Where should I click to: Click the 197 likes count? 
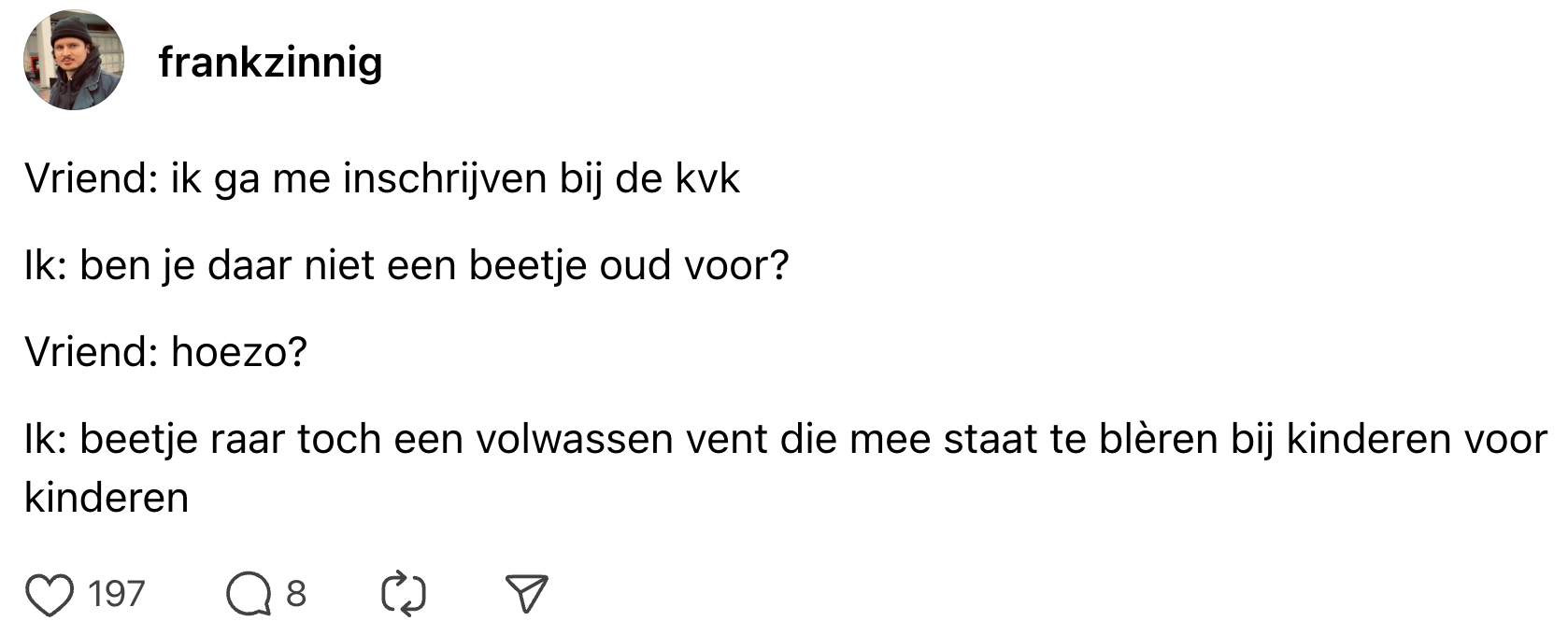[117, 594]
